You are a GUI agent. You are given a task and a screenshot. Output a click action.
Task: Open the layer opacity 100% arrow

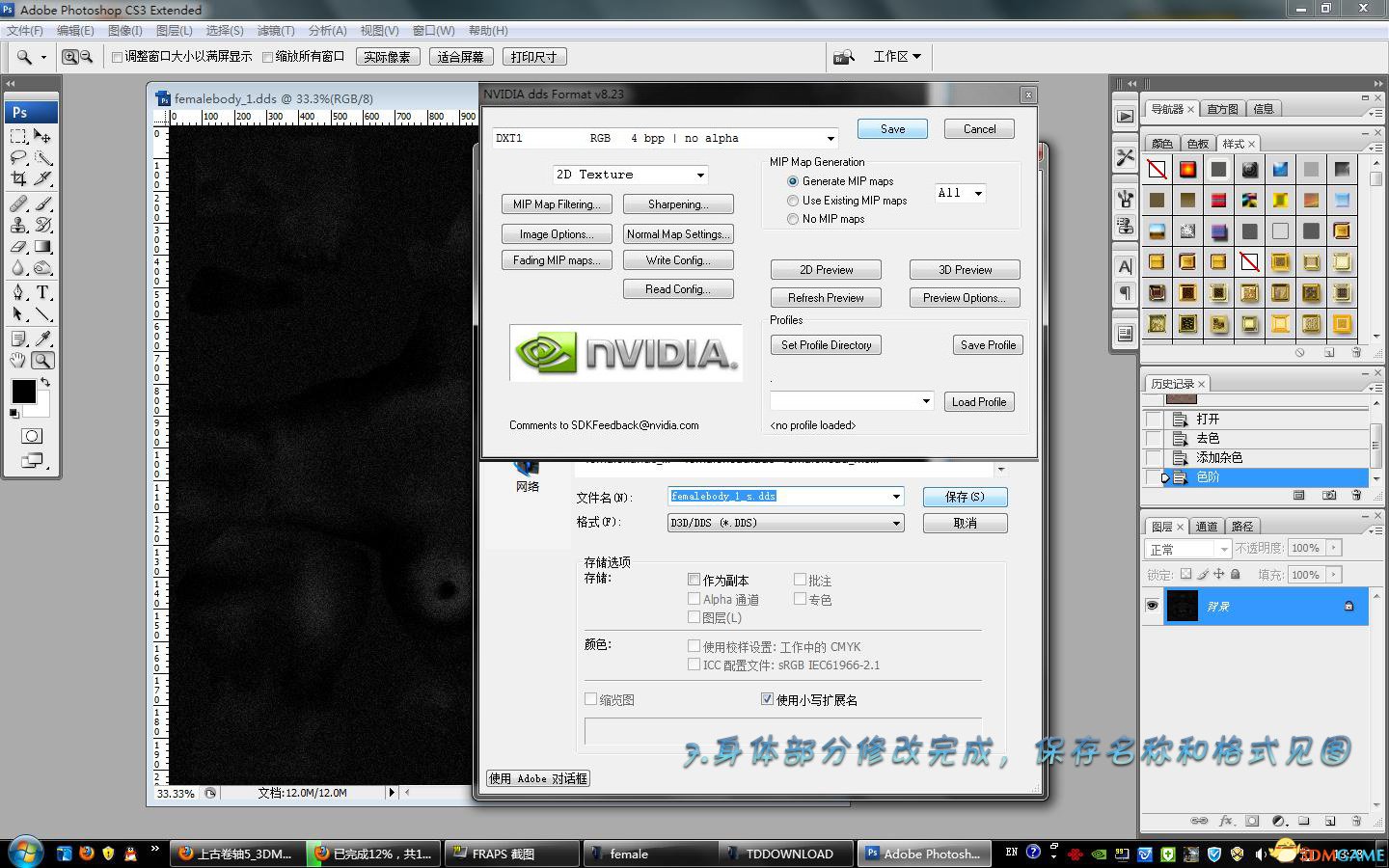tap(1335, 548)
